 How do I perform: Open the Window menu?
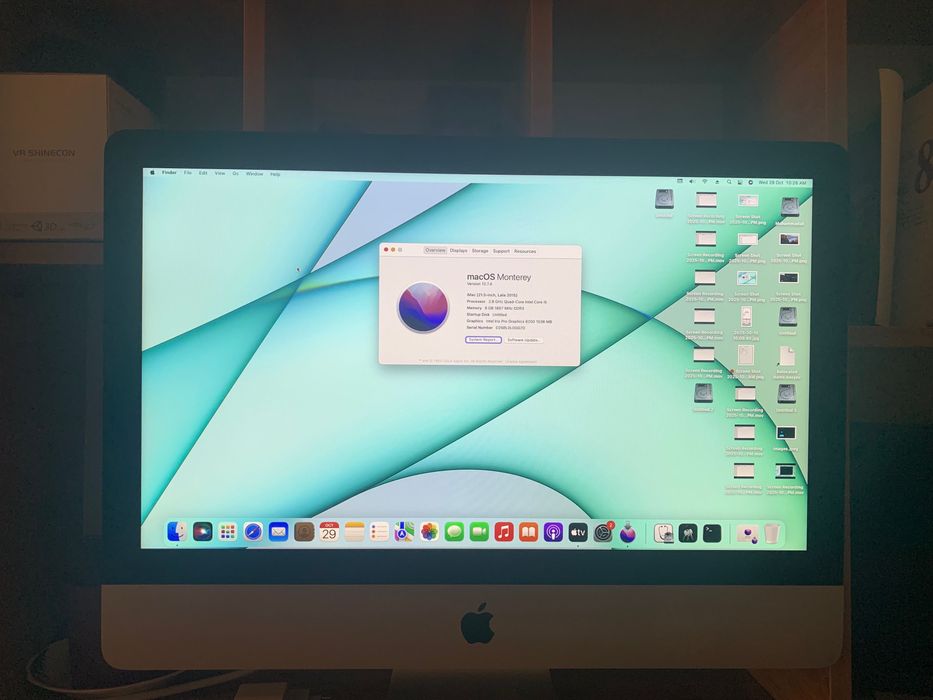pyautogui.click(x=254, y=174)
